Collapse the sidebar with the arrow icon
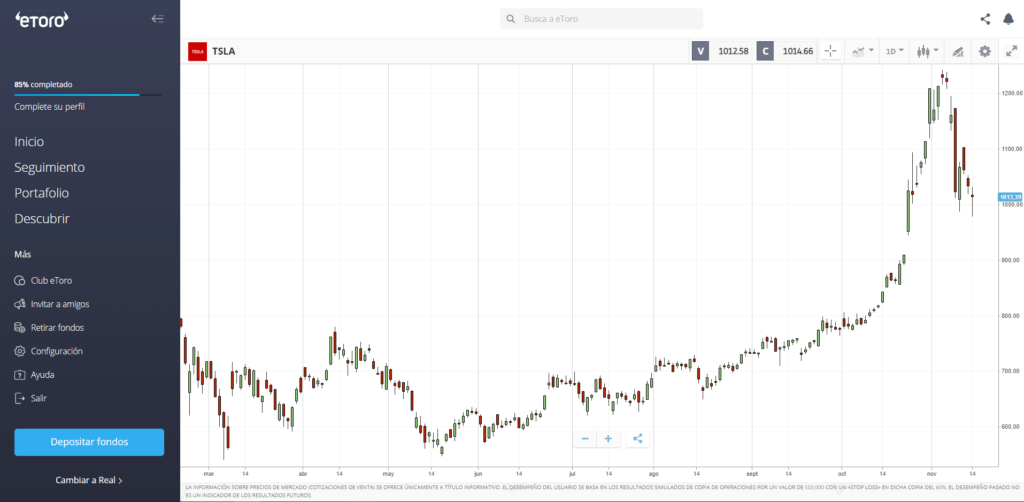This screenshot has width=1024, height=502. pos(157,19)
